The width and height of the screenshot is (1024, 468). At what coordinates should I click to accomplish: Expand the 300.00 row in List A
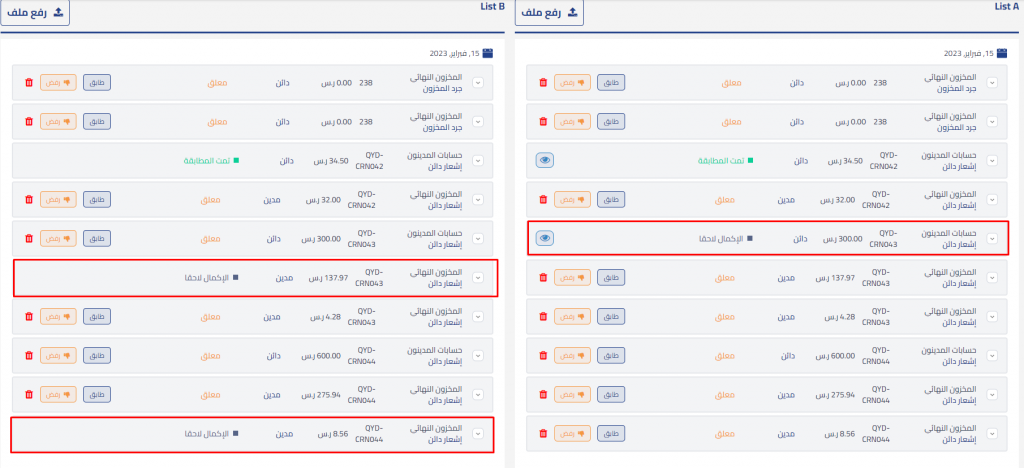coord(993,238)
